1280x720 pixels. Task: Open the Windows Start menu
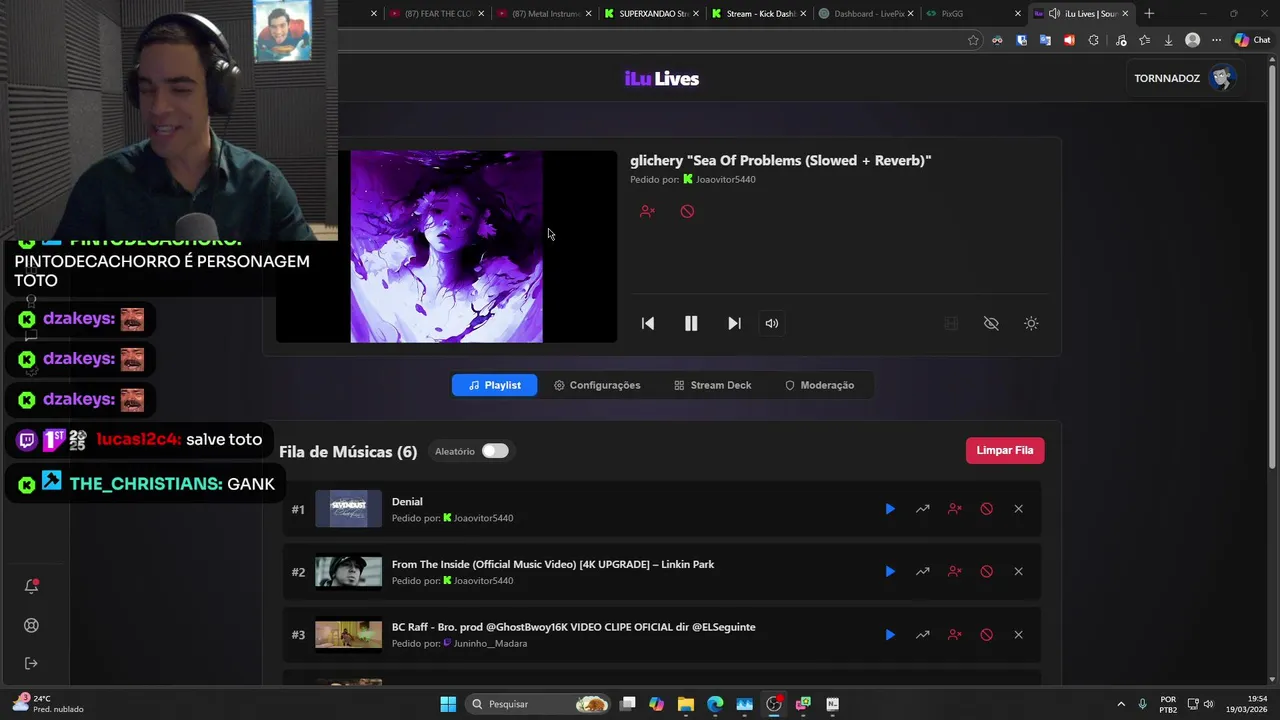tap(448, 704)
